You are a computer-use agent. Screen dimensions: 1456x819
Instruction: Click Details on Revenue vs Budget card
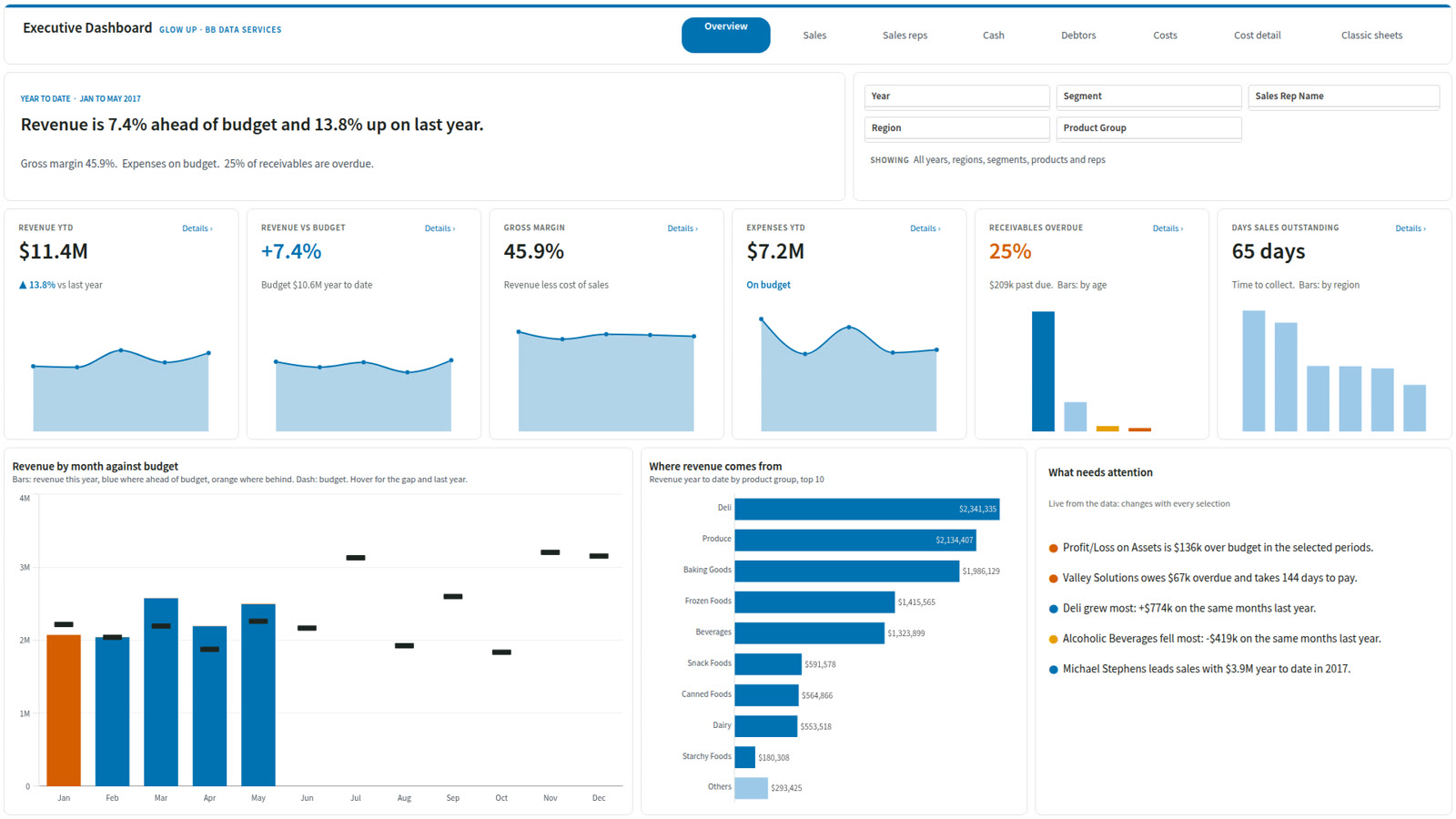pos(440,228)
